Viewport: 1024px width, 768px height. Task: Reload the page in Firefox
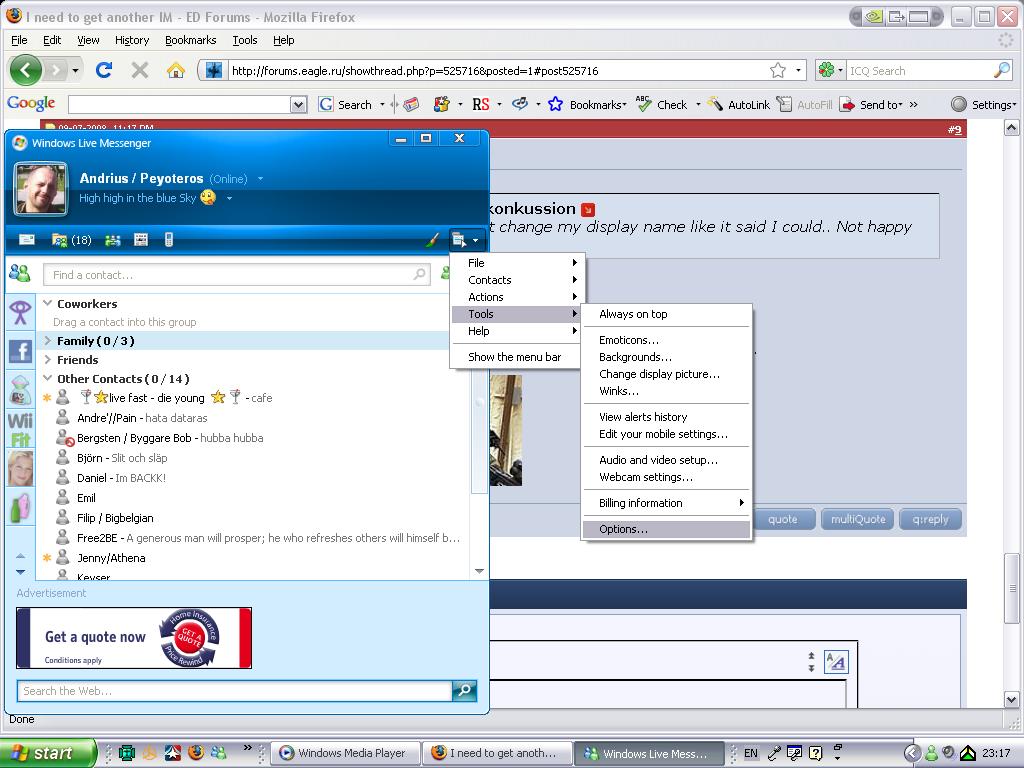[104, 70]
